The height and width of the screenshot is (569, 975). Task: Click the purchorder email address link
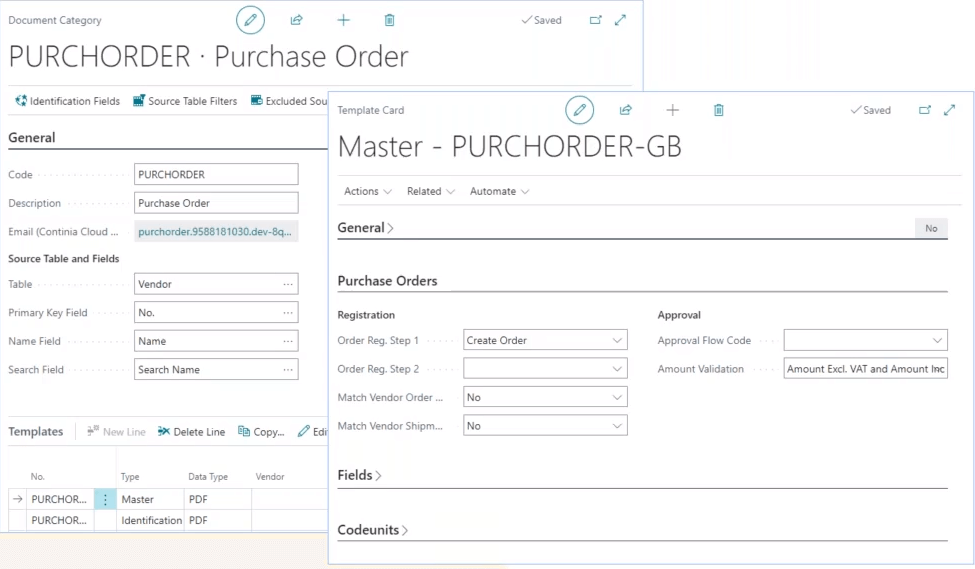[x=215, y=232]
